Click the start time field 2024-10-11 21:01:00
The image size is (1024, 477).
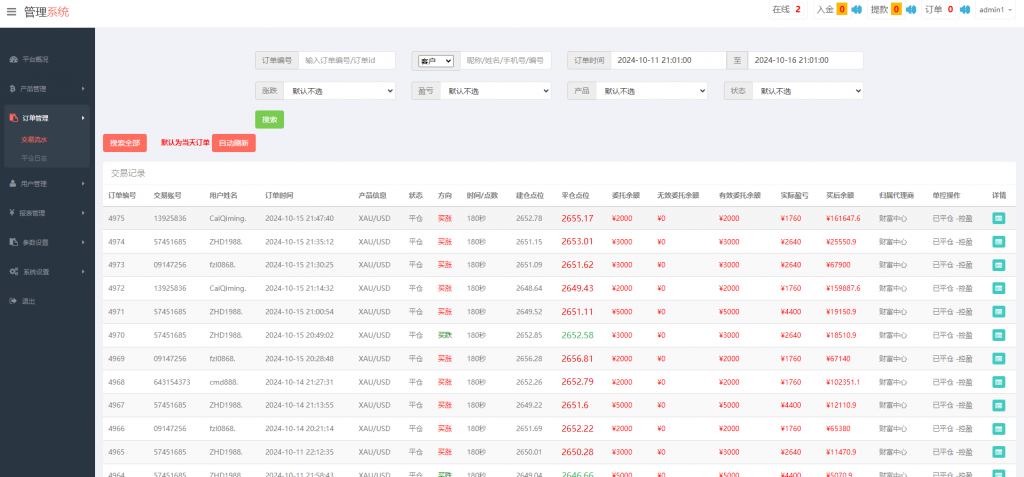click(x=669, y=61)
